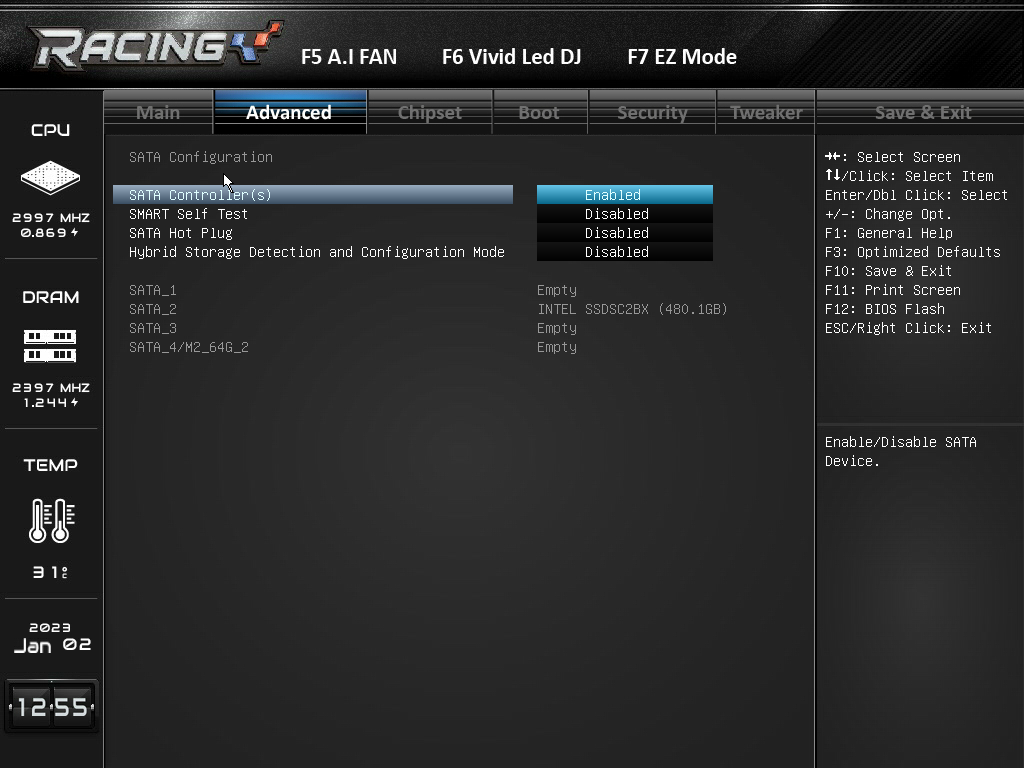This screenshot has width=1024, height=768.
Task: Switch to the Main tab
Action: coord(158,112)
